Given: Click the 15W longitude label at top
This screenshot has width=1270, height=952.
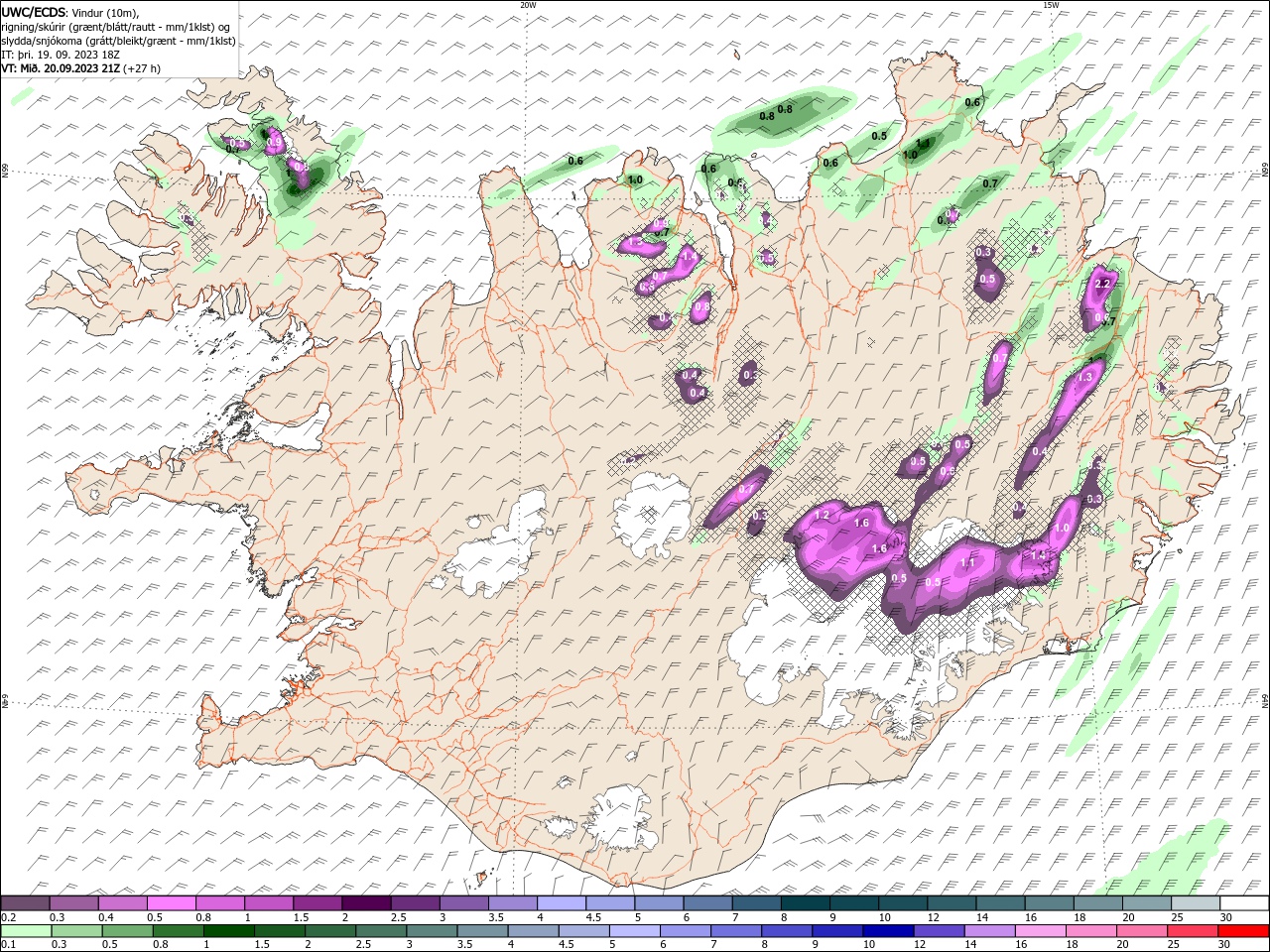Looking at the screenshot, I should (1051, 5).
